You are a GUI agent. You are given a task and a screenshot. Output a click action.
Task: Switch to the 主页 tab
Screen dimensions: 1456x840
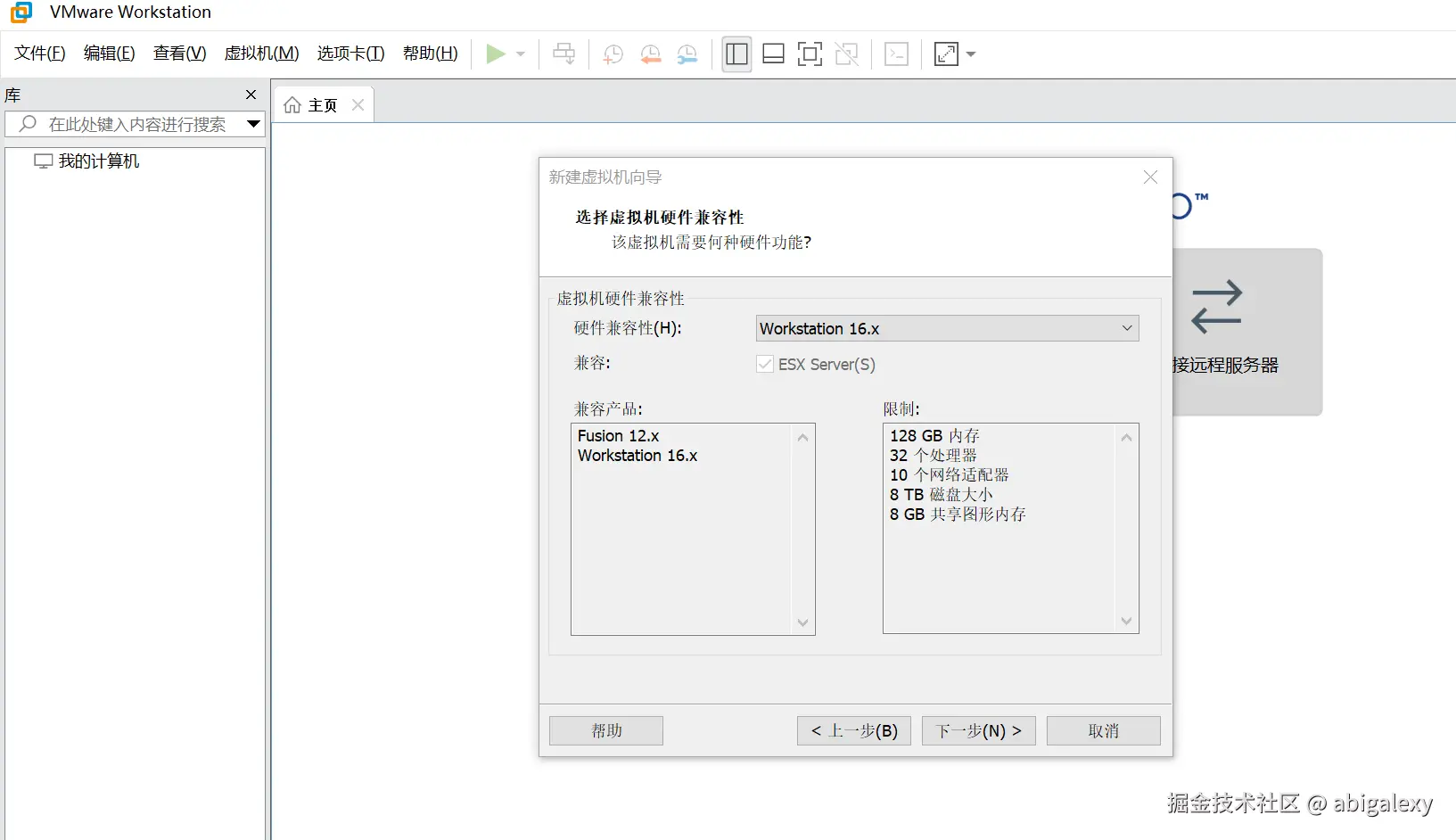coord(319,104)
